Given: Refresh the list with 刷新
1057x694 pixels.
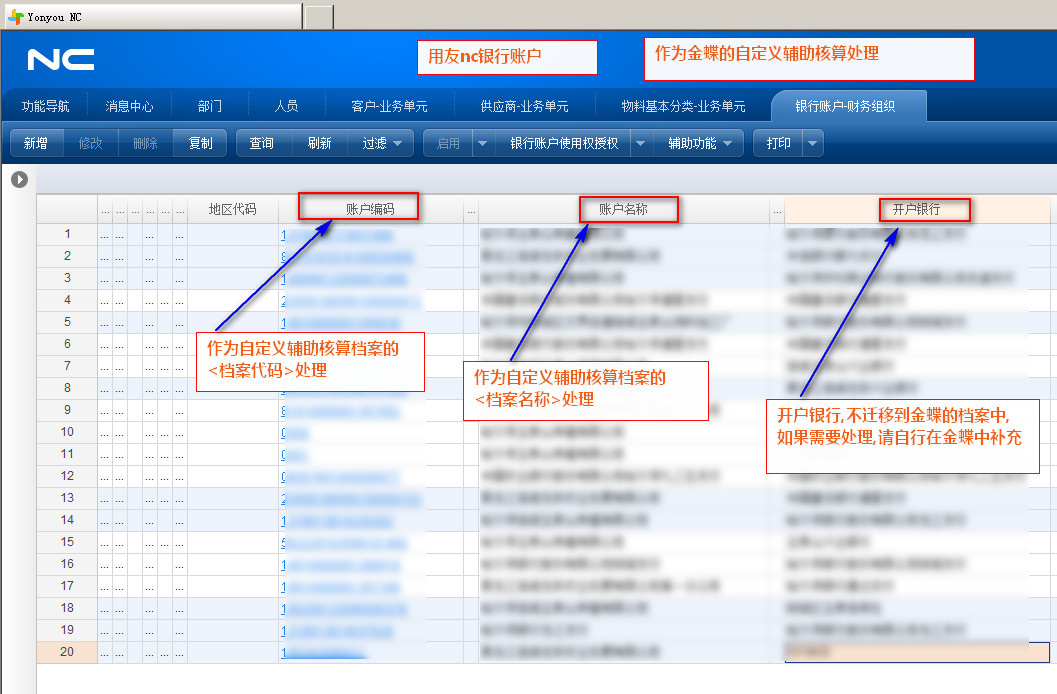Looking at the screenshot, I should click(x=319, y=144).
